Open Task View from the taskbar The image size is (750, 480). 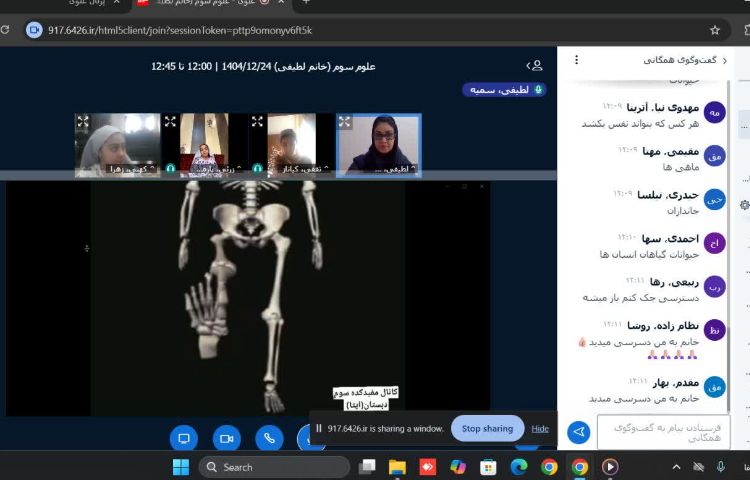(367, 467)
